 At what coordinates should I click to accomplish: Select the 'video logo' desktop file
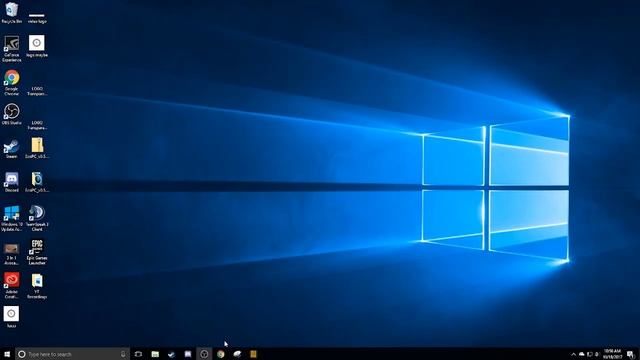tap(37, 17)
